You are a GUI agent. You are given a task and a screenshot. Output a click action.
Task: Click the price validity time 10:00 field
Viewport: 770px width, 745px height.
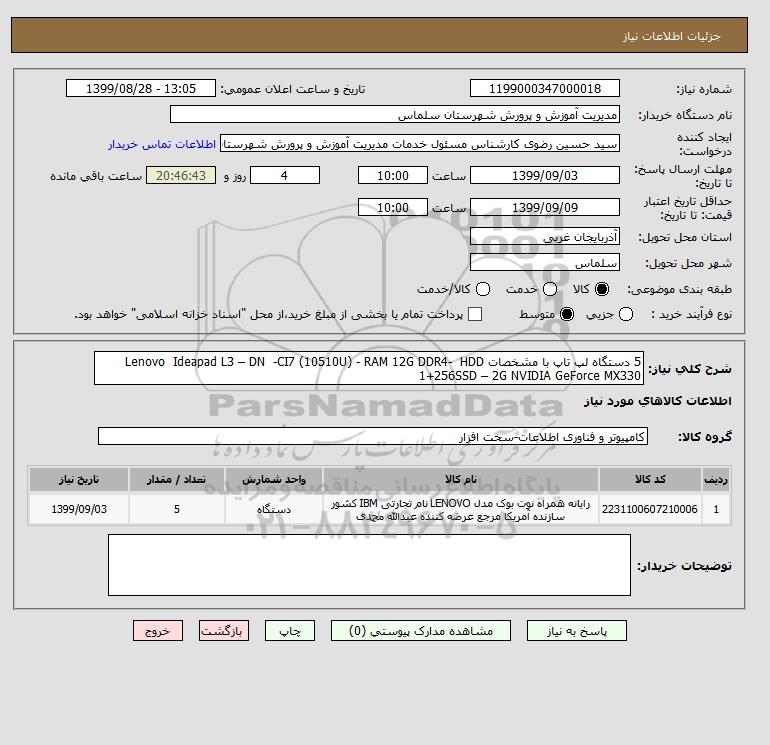pyautogui.click(x=393, y=207)
